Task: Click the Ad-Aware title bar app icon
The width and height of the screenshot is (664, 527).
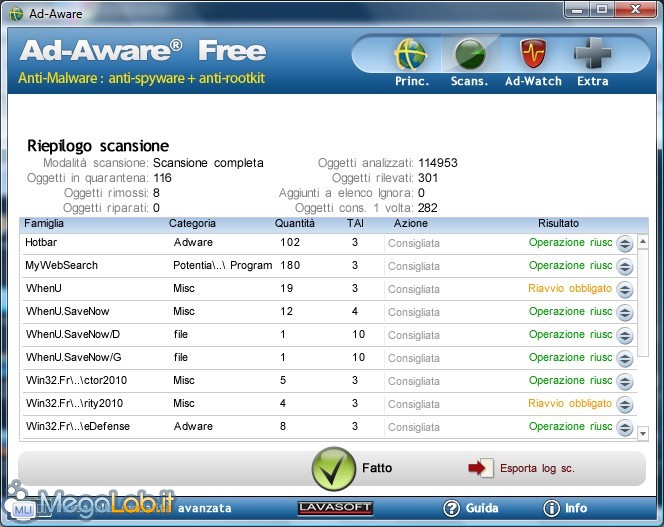Action: click(17, 14)
